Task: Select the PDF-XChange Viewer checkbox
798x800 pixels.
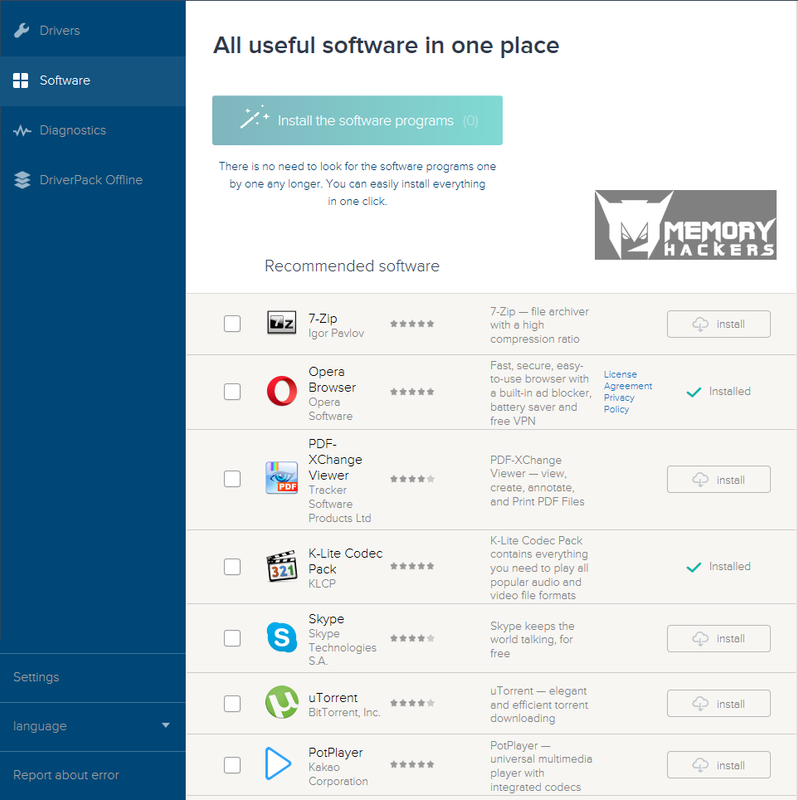Action: [x=232, y=479]
